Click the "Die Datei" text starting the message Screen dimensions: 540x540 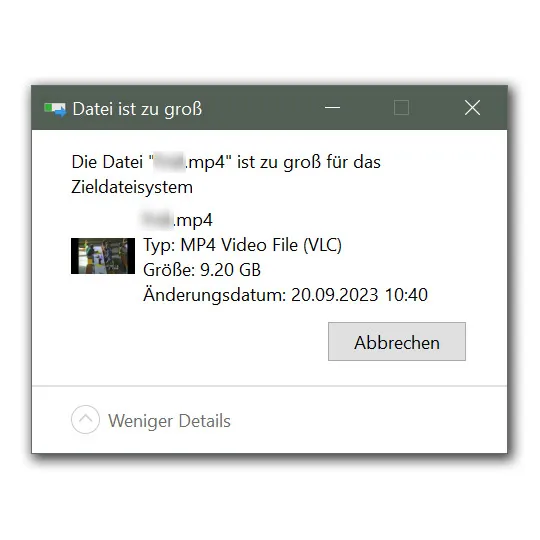pyautogui.click(x=107, y=162)
